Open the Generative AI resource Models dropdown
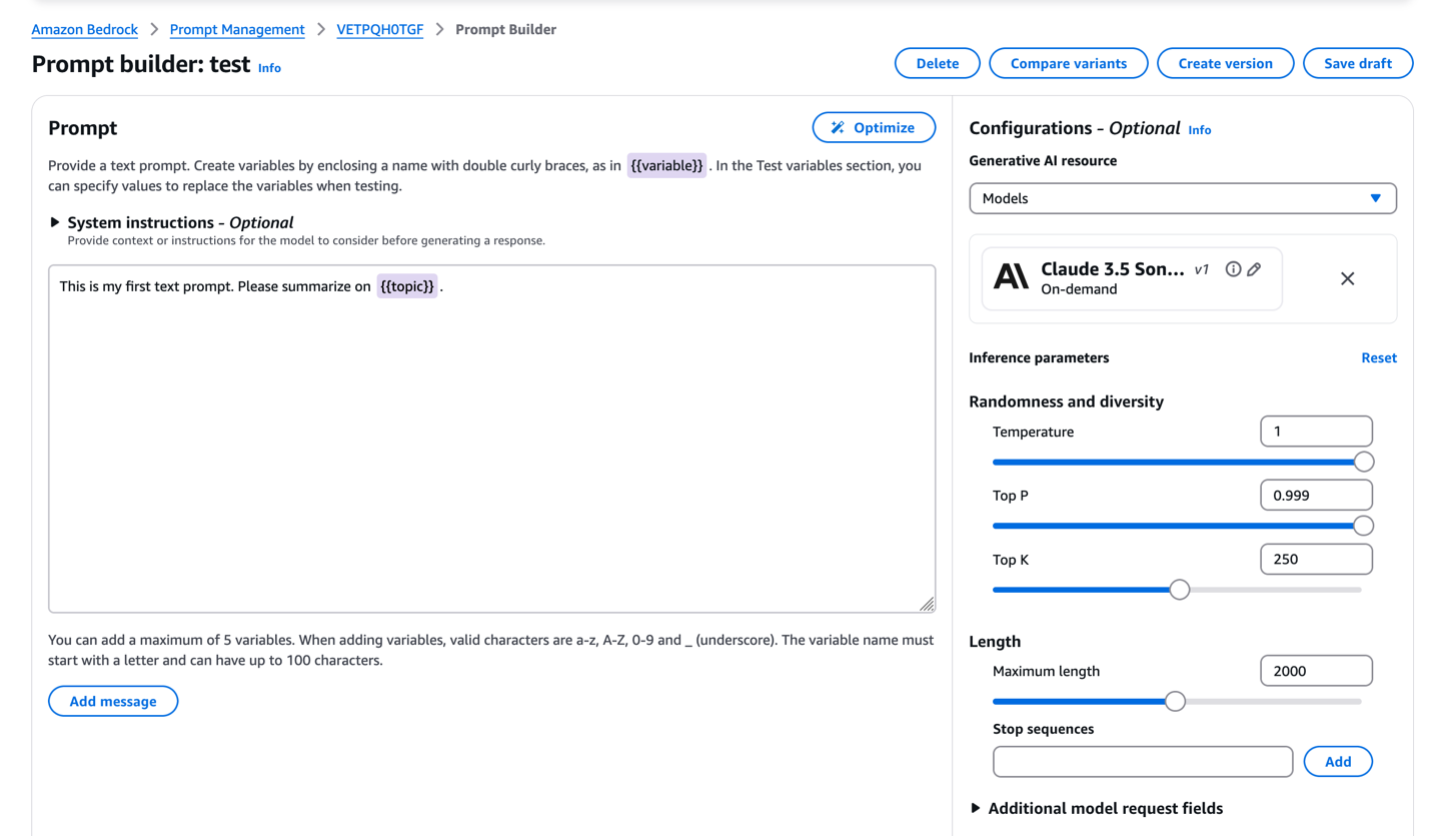Screen dimensions: 1430x840 pyautogui.click(x=1182, y=198)
